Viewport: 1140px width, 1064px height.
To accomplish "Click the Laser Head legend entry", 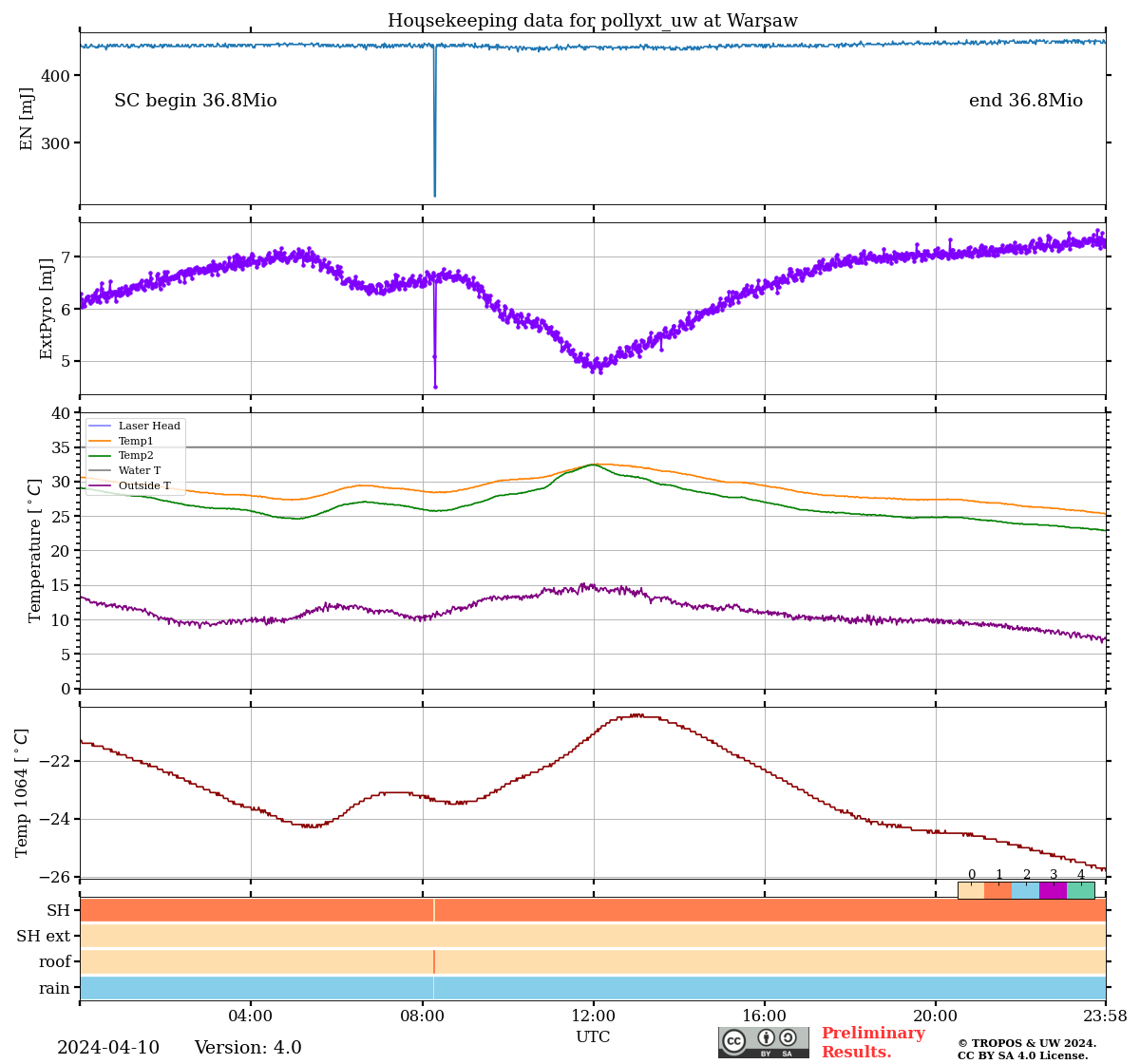I will (x=134, y=426).
